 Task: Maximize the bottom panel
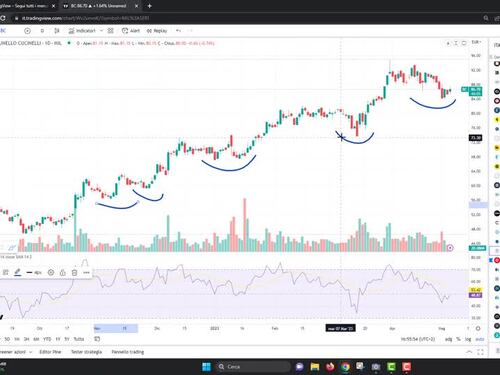(x=480, y=352)
